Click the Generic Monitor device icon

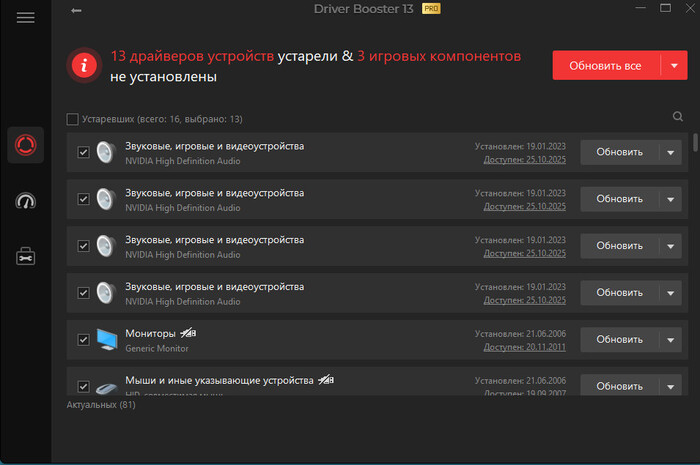coord(107,339)
